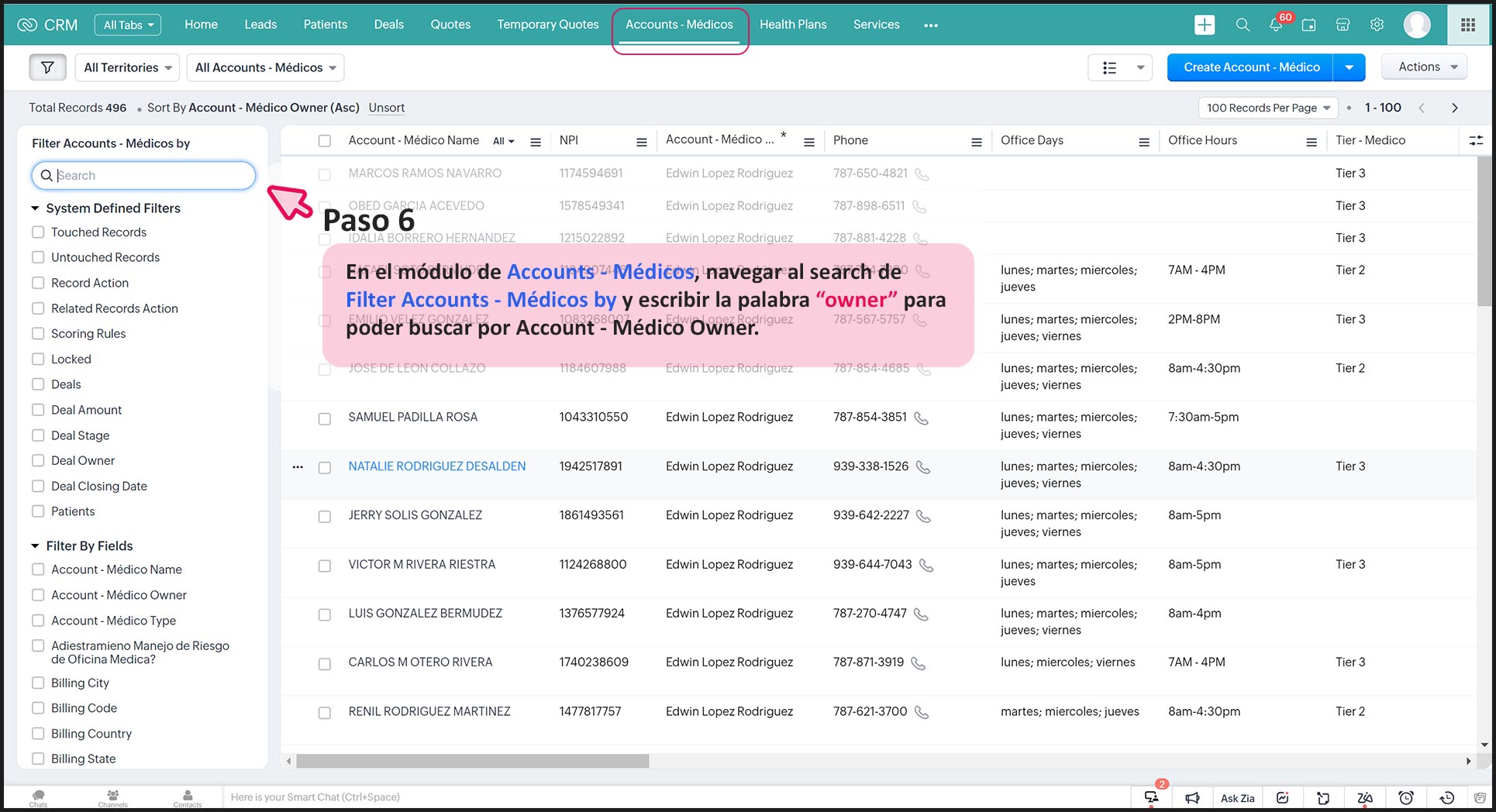Image resolution: width=1496 pixels, height=812 pixels.
Task: Click phone icon for SAMUEL PADILLA ROSA
Action: coord(921,418)
